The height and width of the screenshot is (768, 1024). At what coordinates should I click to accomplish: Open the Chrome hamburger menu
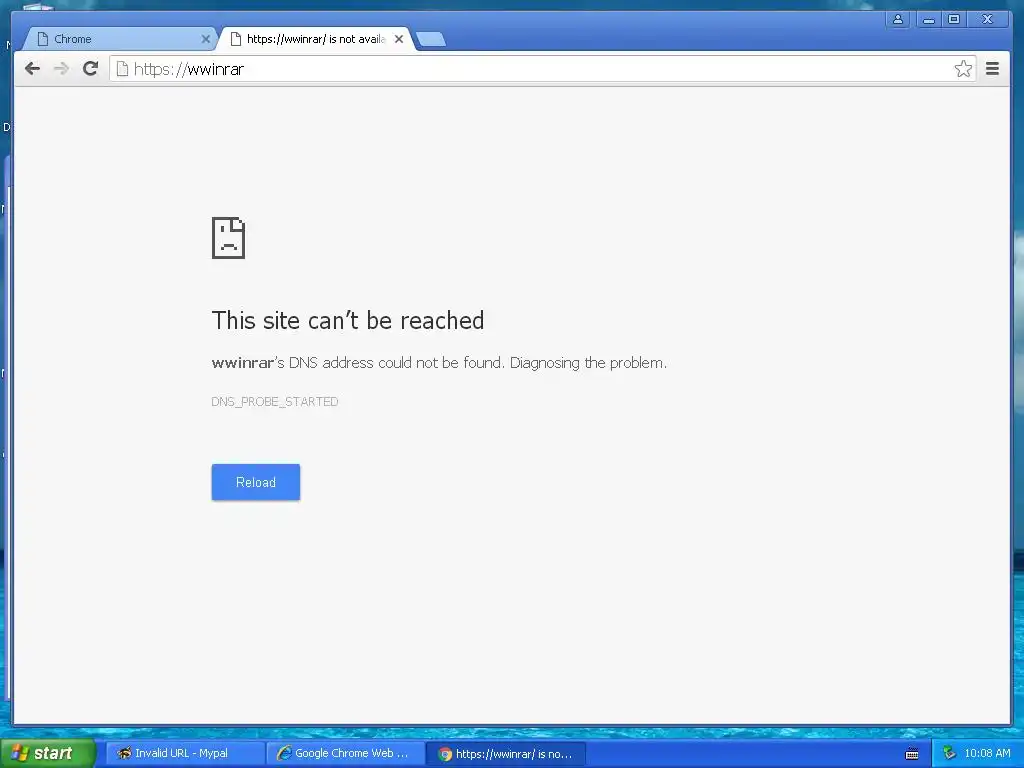(992, 69)
